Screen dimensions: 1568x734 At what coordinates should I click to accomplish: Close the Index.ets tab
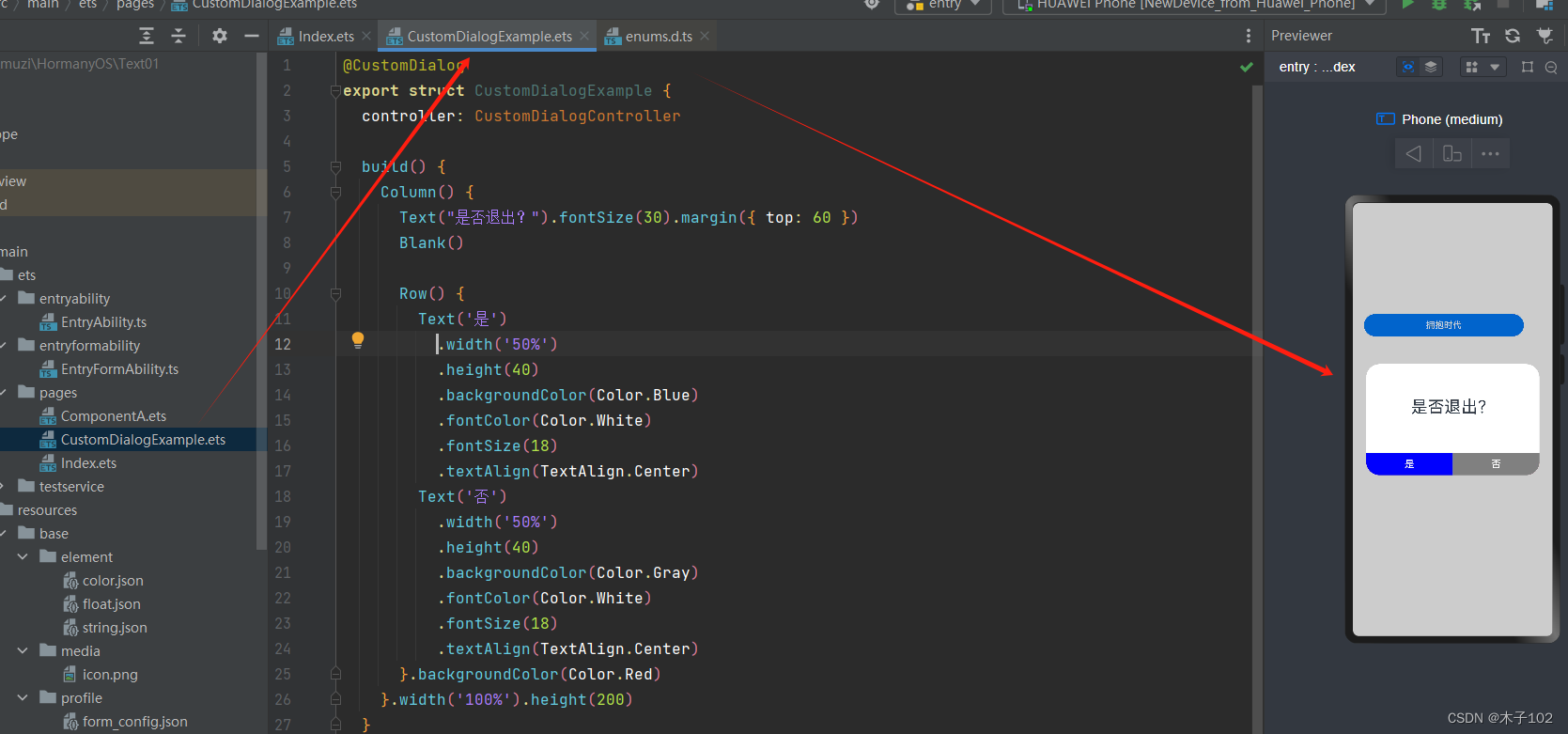(x=366, y=36)
